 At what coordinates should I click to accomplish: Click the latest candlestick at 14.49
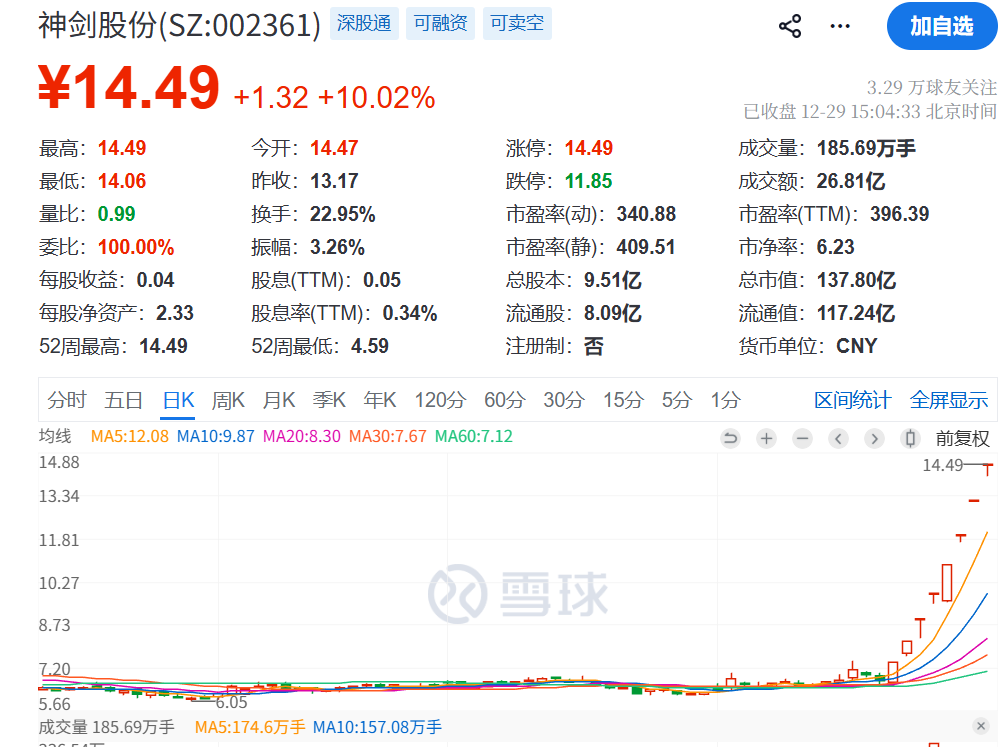(988, 469)
